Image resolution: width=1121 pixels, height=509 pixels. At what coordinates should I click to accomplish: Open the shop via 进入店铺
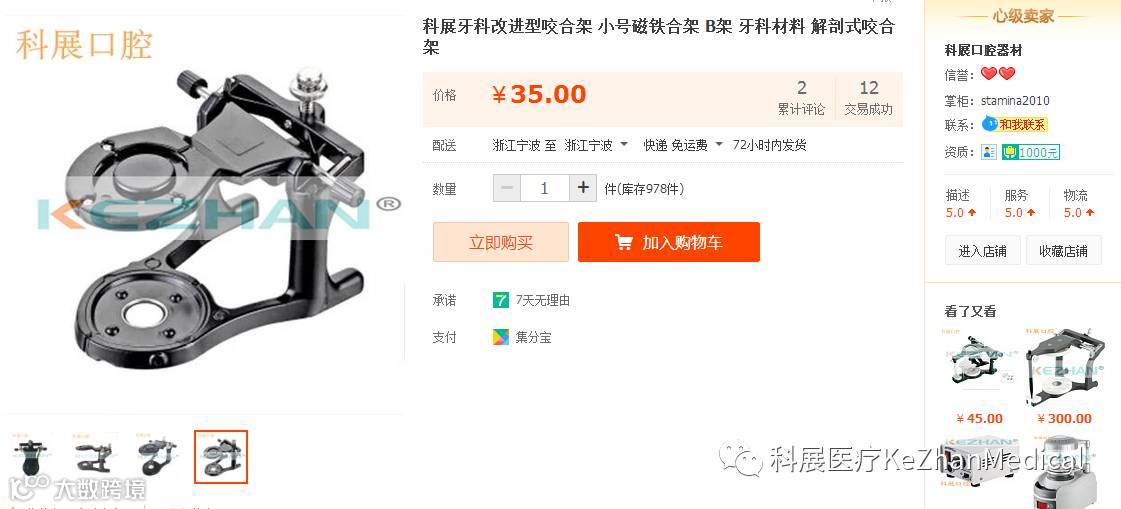pos(982,251)
